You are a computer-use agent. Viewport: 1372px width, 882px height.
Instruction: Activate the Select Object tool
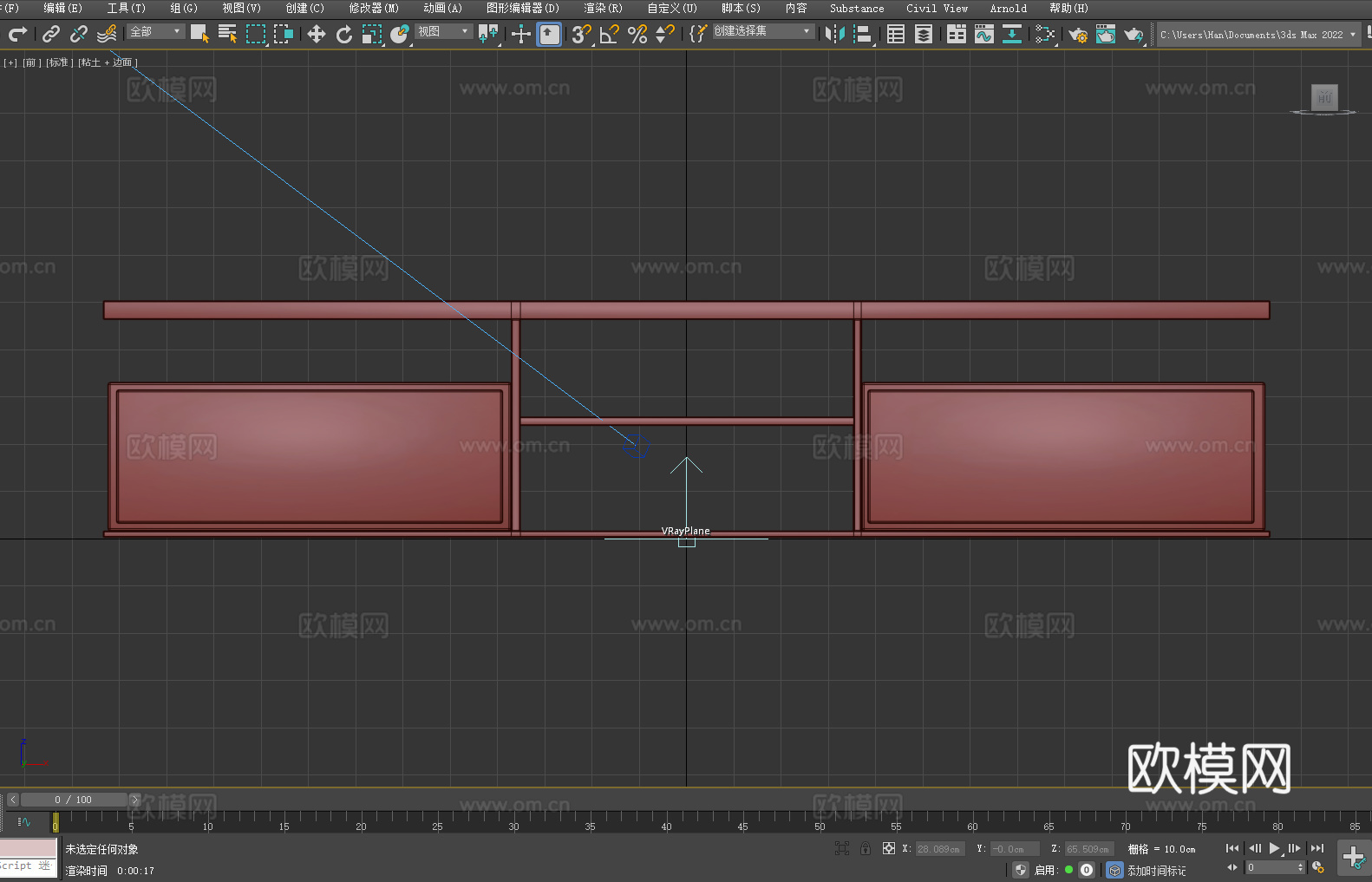click(x=199, y=34)
